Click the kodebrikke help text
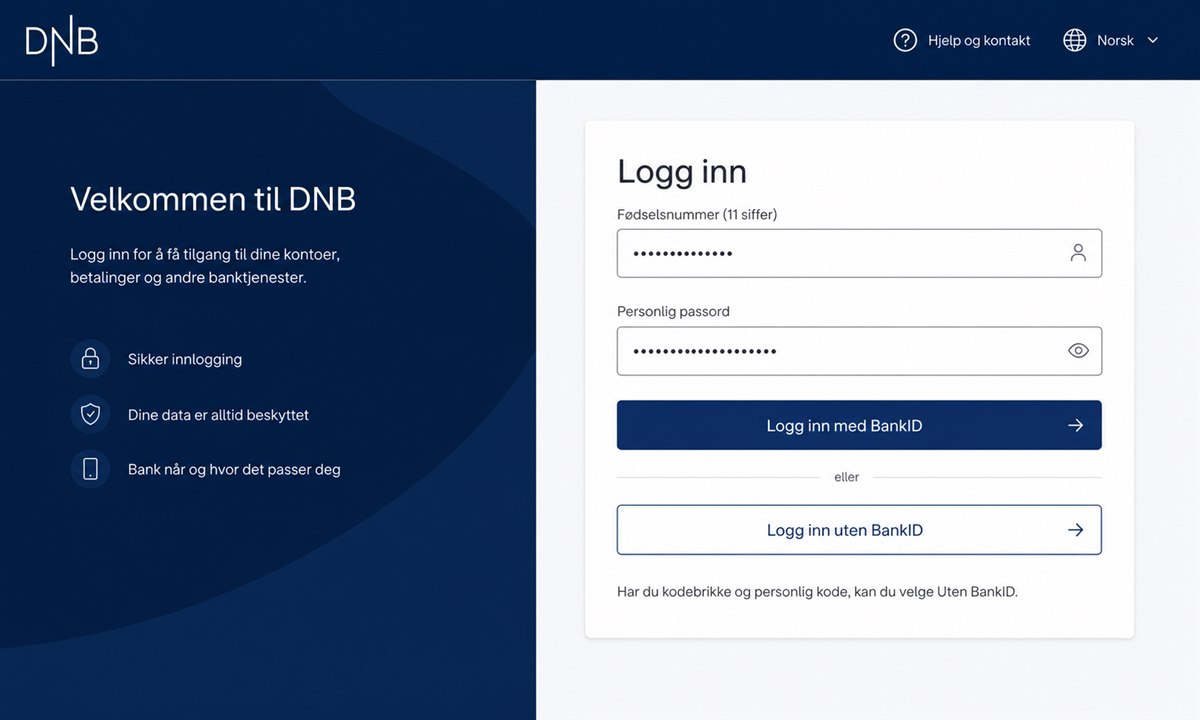Image resolution: width=1200 pixels, height=720 pixels. coord(817,592)
